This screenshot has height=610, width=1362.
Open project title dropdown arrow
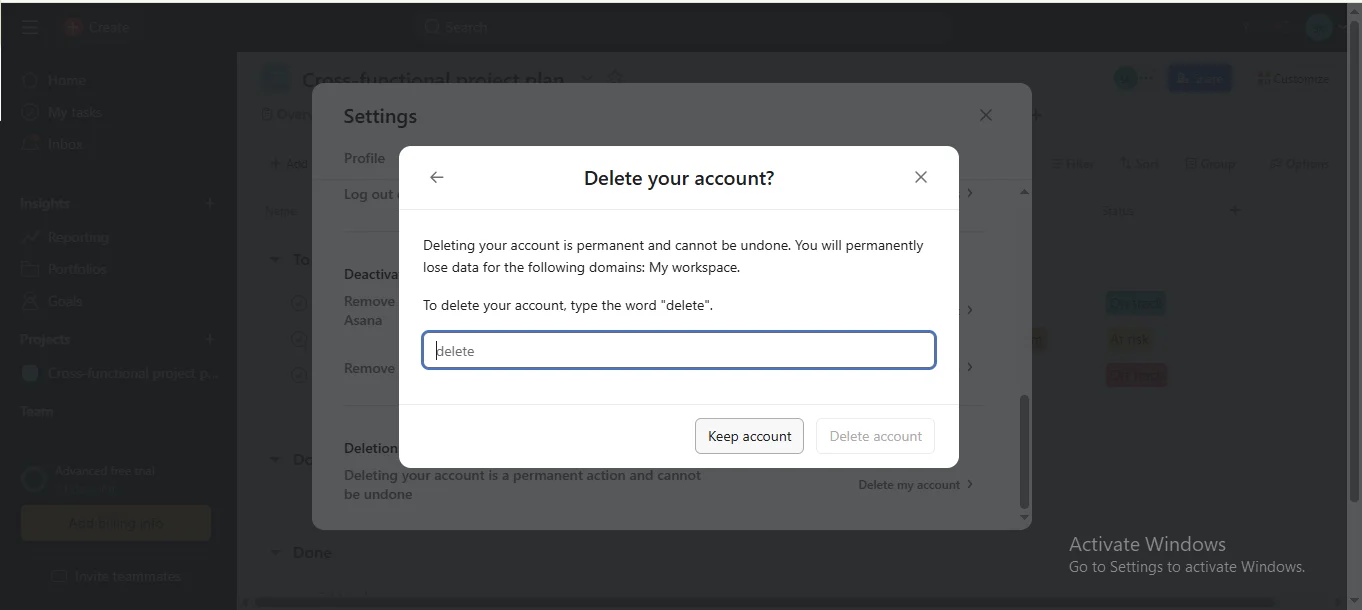tap(587, 78)
